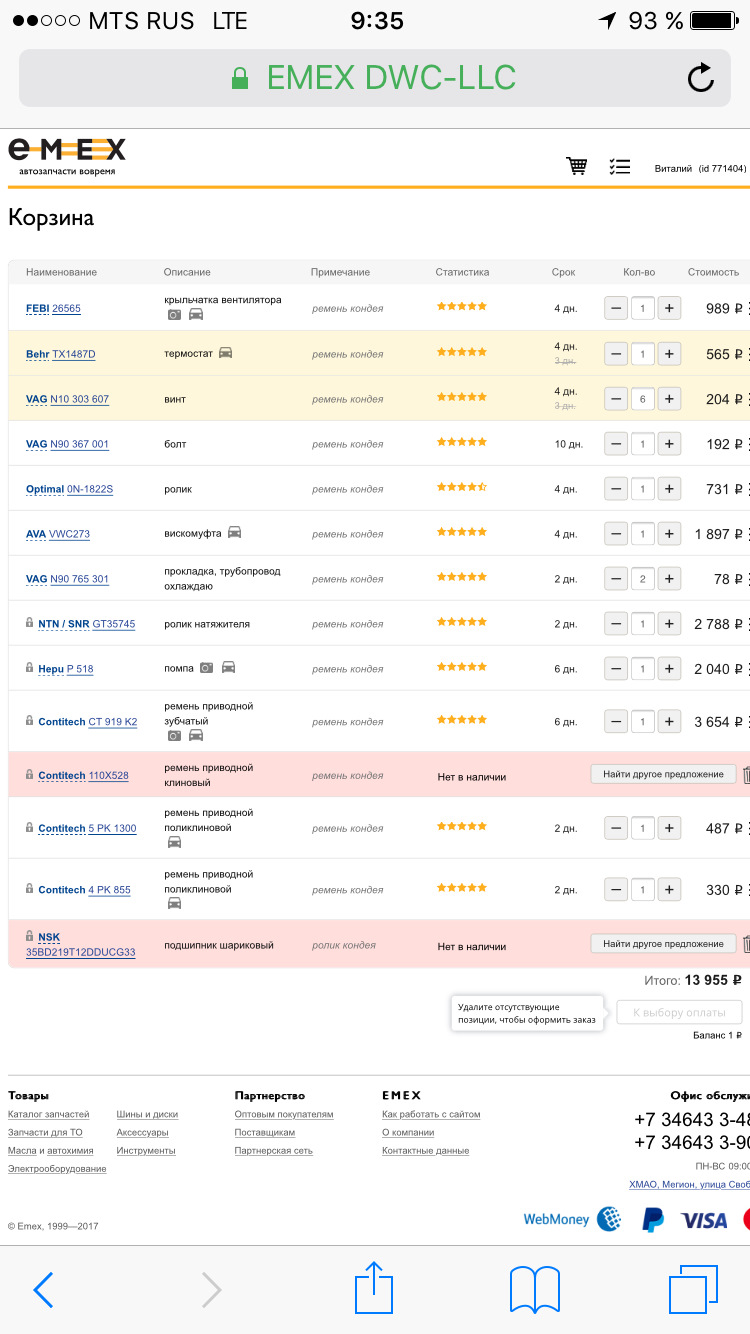750x1334 pixels.
Task: Tap Safari share icon
Action: pos(374,1288)
